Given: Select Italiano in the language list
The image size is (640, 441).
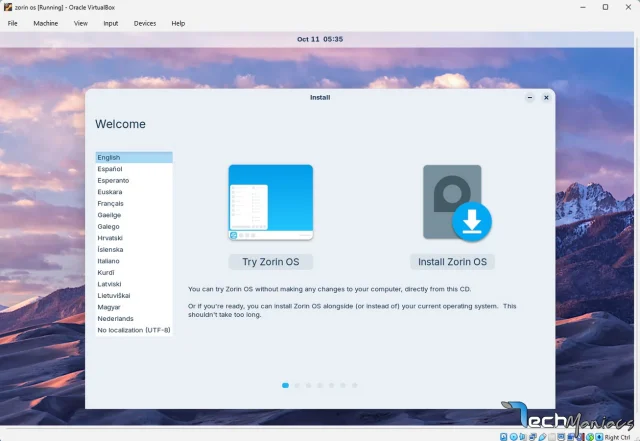Looking at the screenshot, I should (134, 261).
